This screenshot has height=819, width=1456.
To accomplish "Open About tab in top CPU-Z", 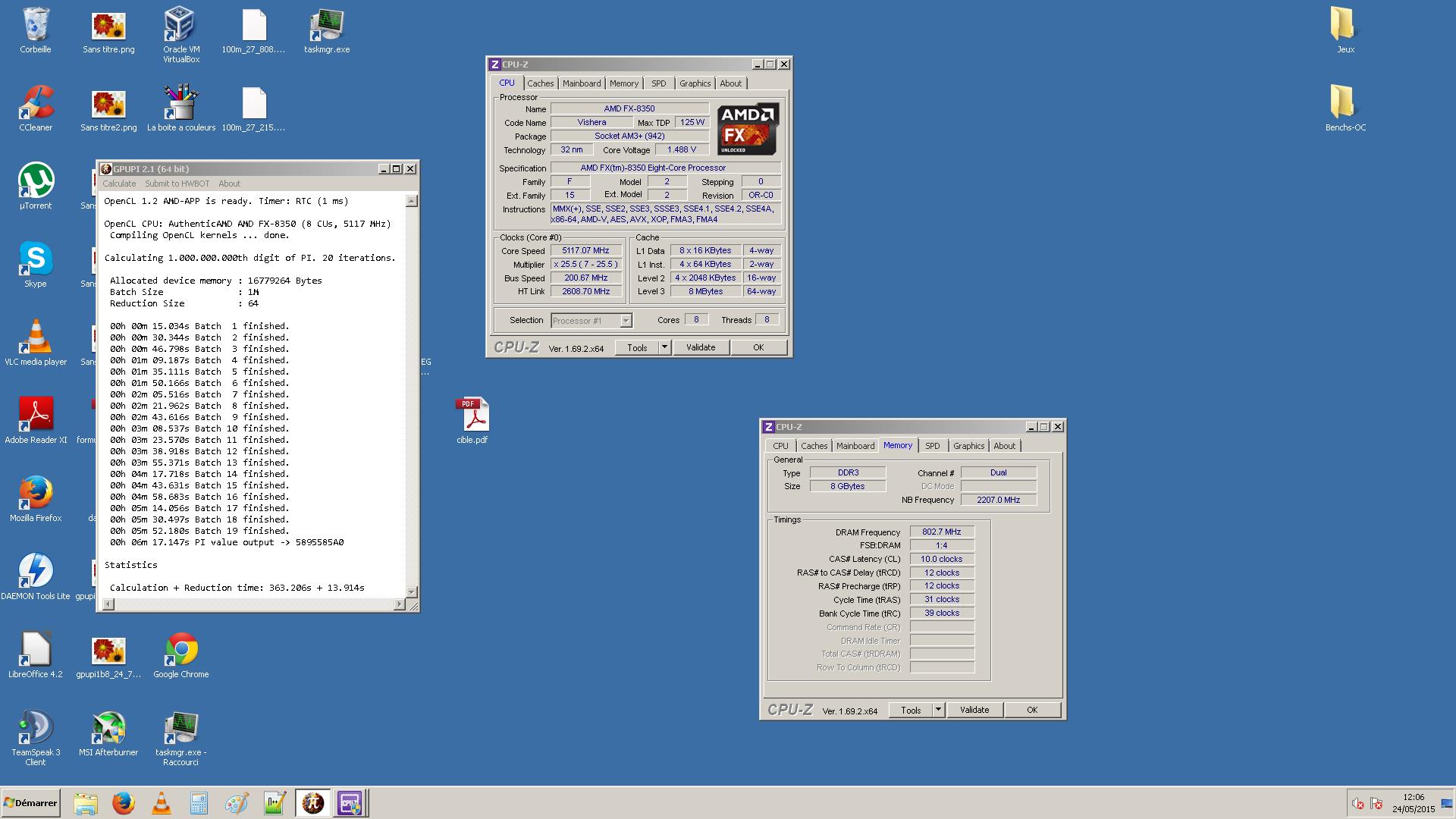I will [x=731, y=83].
